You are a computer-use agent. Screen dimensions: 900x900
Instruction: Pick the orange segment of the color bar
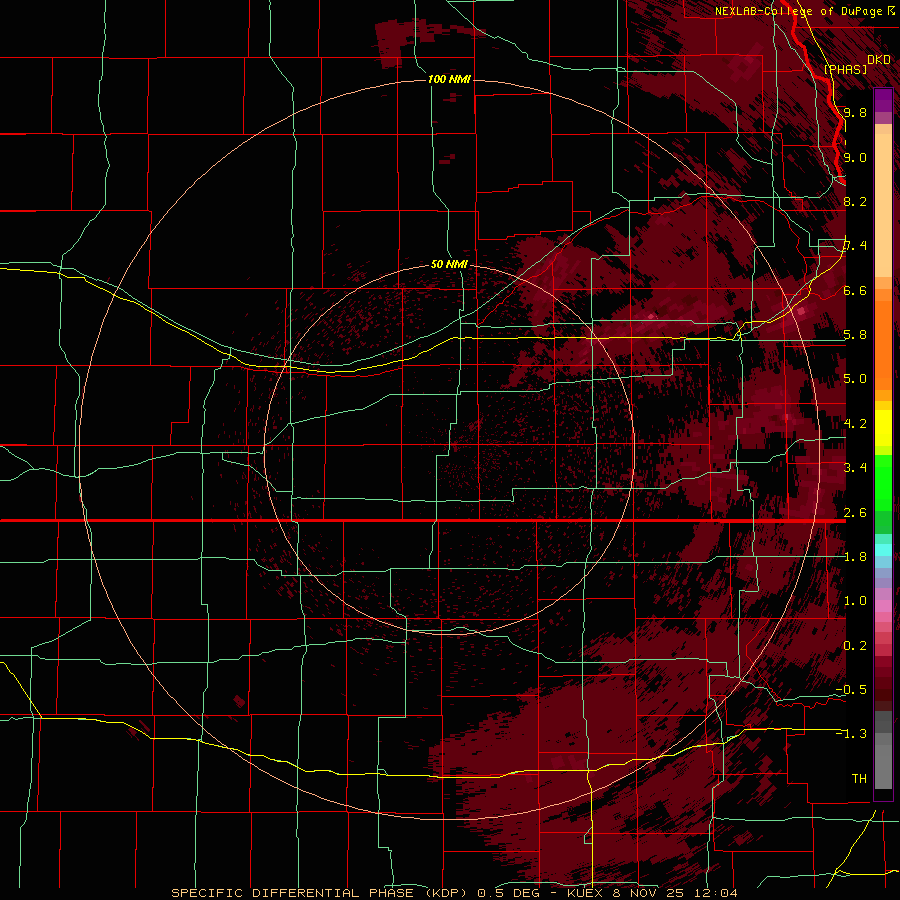(883, 339)
